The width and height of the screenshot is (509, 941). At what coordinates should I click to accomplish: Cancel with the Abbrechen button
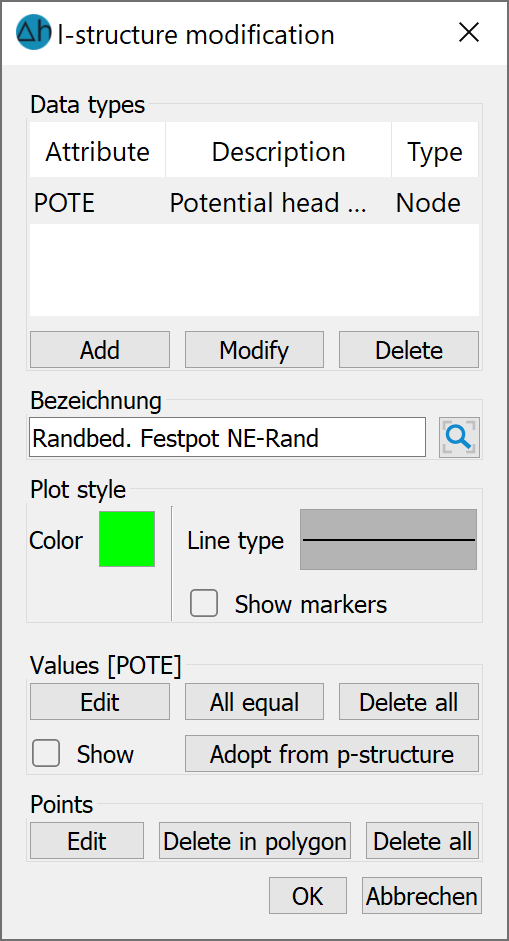(x=421, y=895)
